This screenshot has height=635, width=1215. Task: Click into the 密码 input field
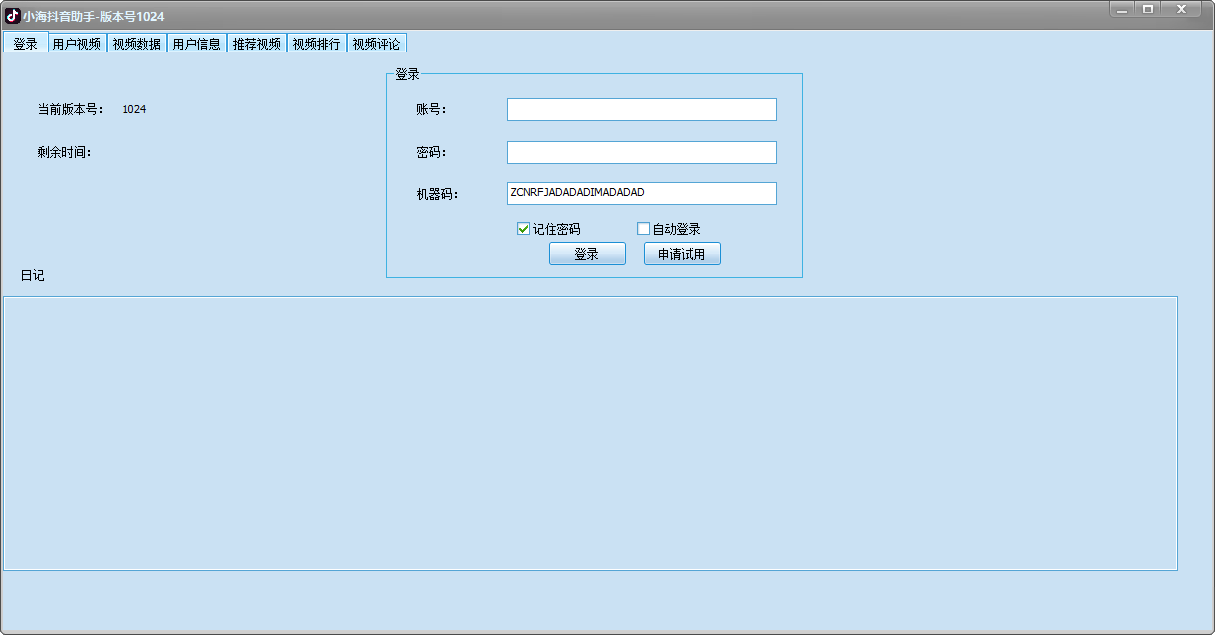[641, 152]
